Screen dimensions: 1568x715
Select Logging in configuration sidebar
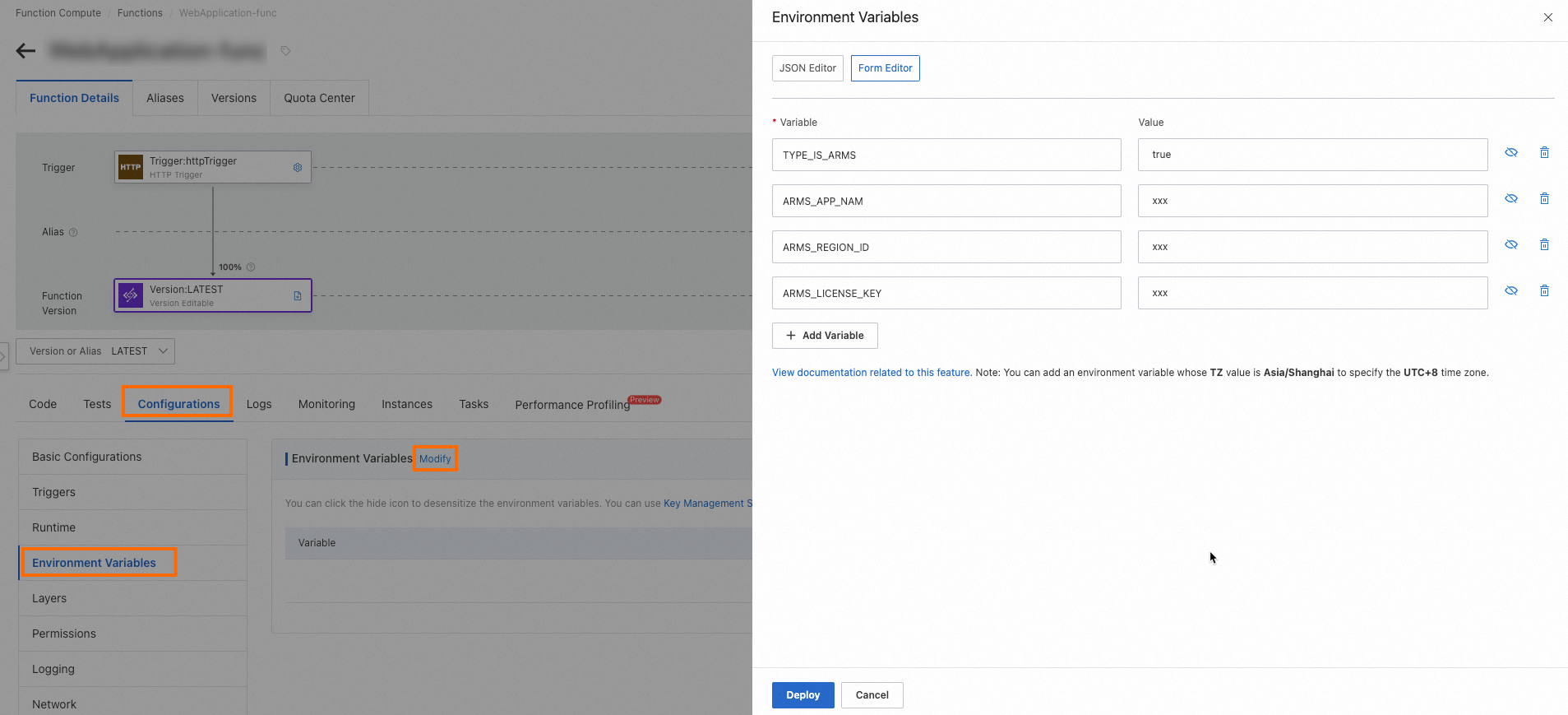click(132, 669)
